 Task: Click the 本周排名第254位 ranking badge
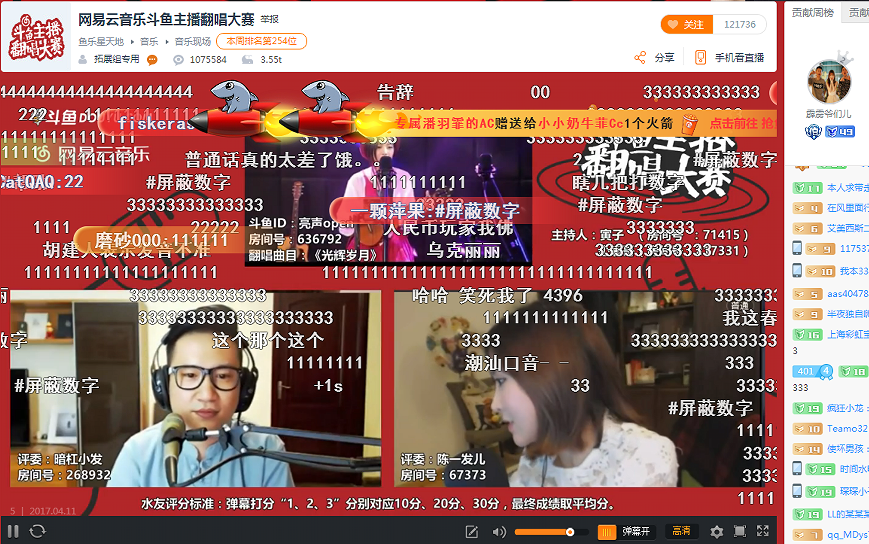262,41
